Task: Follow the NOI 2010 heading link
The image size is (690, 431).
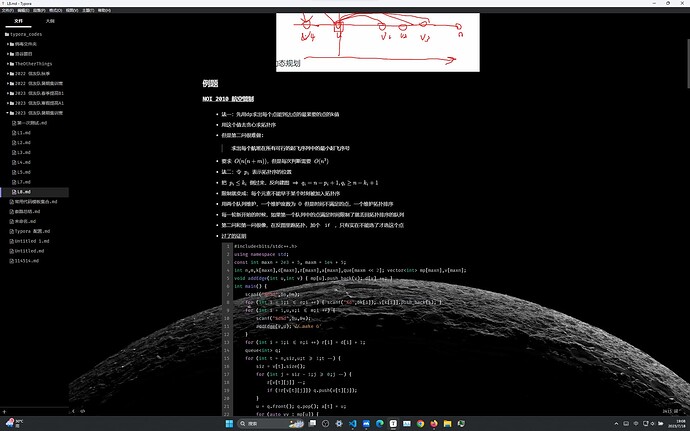Action: tap(228, 99)
